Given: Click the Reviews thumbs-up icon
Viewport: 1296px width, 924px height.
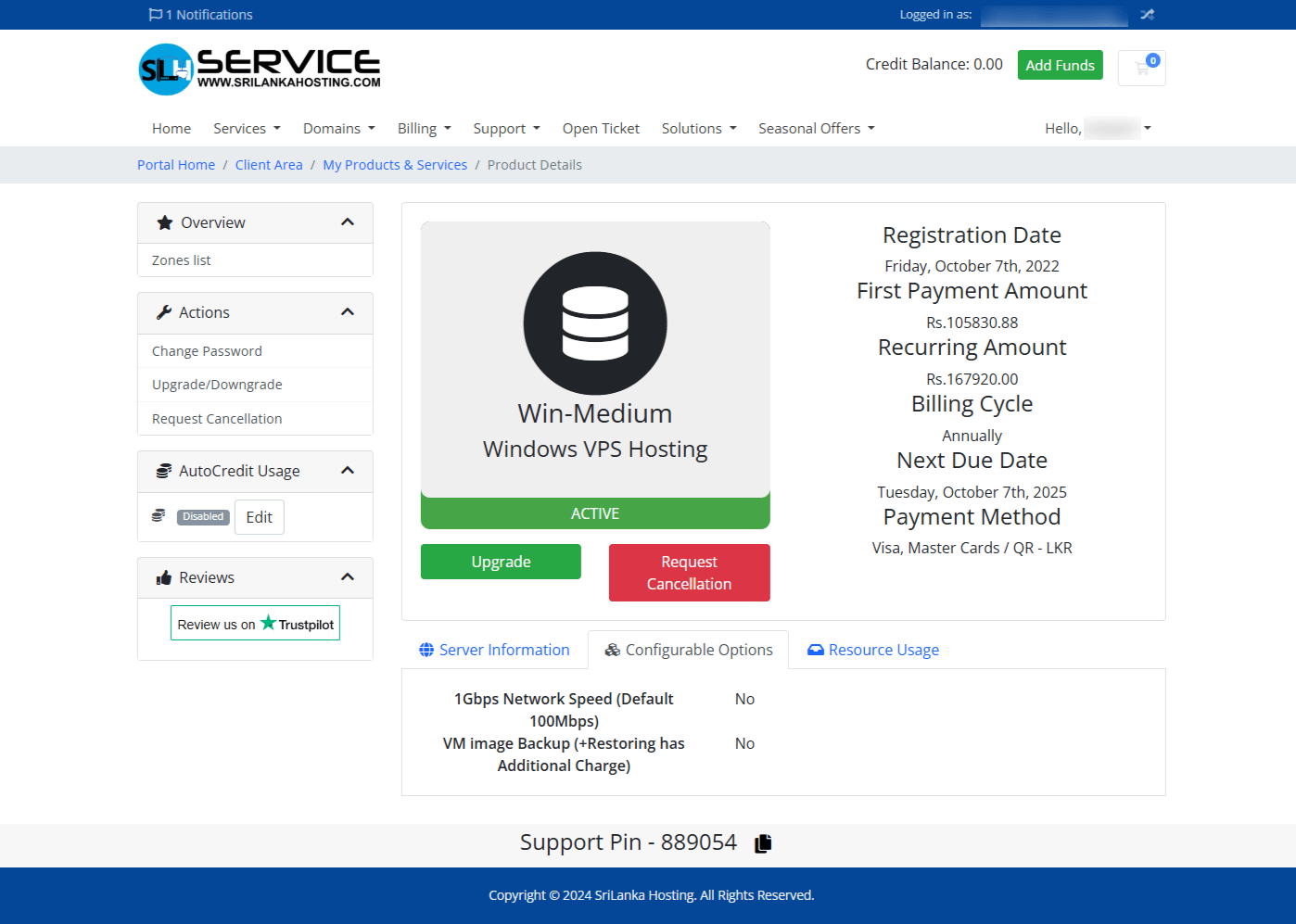Looking at the screenshot, I should (x=164, y=577).
